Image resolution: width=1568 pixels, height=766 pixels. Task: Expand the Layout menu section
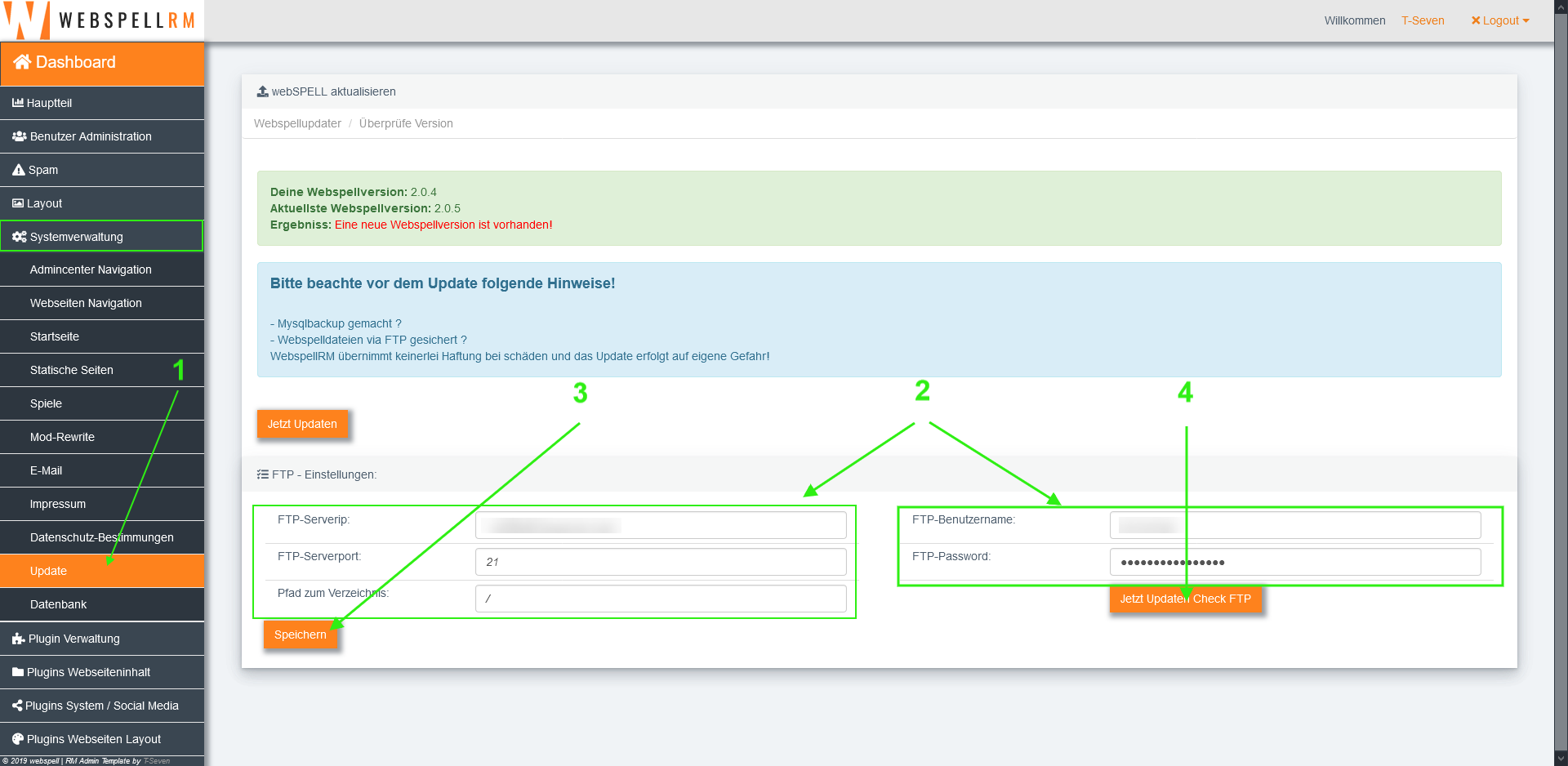coord(102,203)
